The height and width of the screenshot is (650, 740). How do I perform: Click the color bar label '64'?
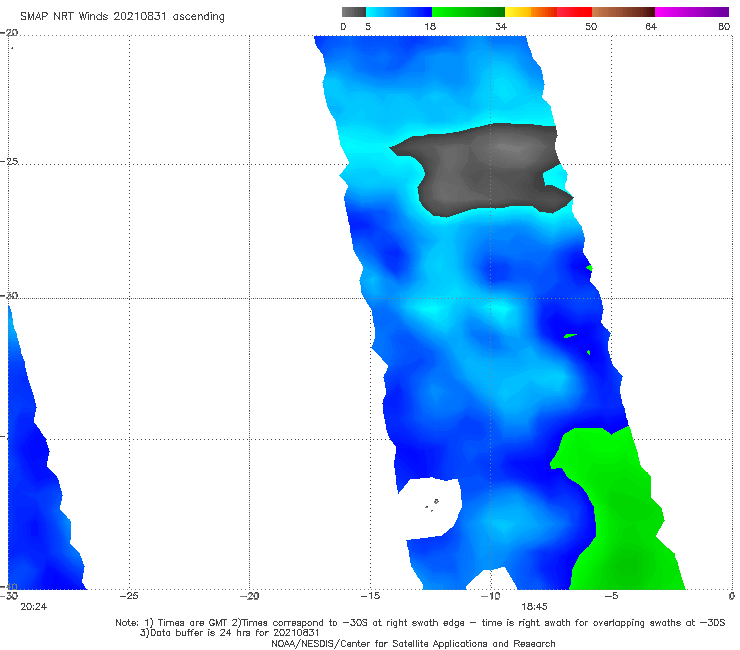(651, 27)
